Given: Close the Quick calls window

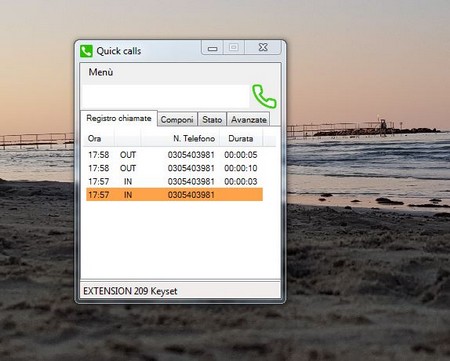Looking at the screenshot, I should tap(263, 47).
